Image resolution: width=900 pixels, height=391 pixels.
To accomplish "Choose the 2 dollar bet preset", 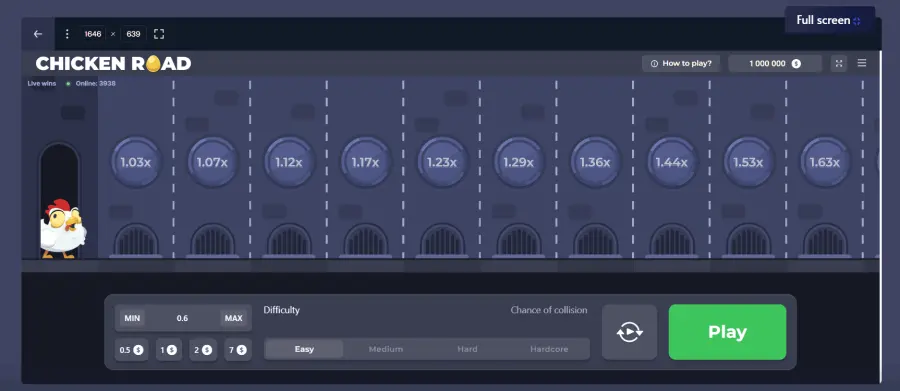I will [203, 350].
